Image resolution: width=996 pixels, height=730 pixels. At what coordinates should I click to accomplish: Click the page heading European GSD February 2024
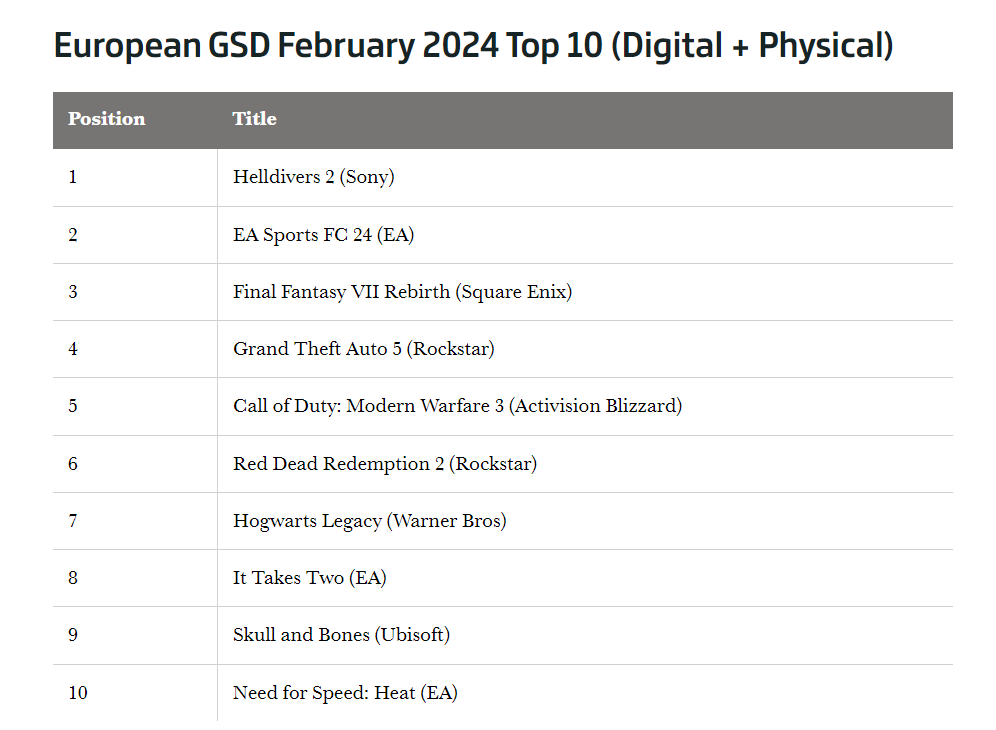(473, 45)
